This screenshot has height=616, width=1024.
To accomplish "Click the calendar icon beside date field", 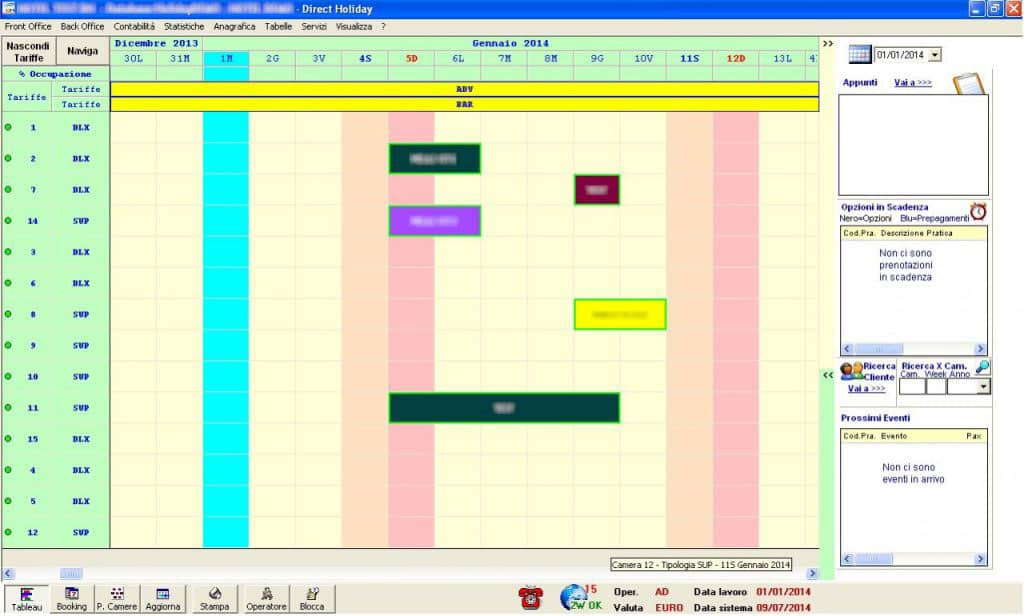I will tap(859, 54).
